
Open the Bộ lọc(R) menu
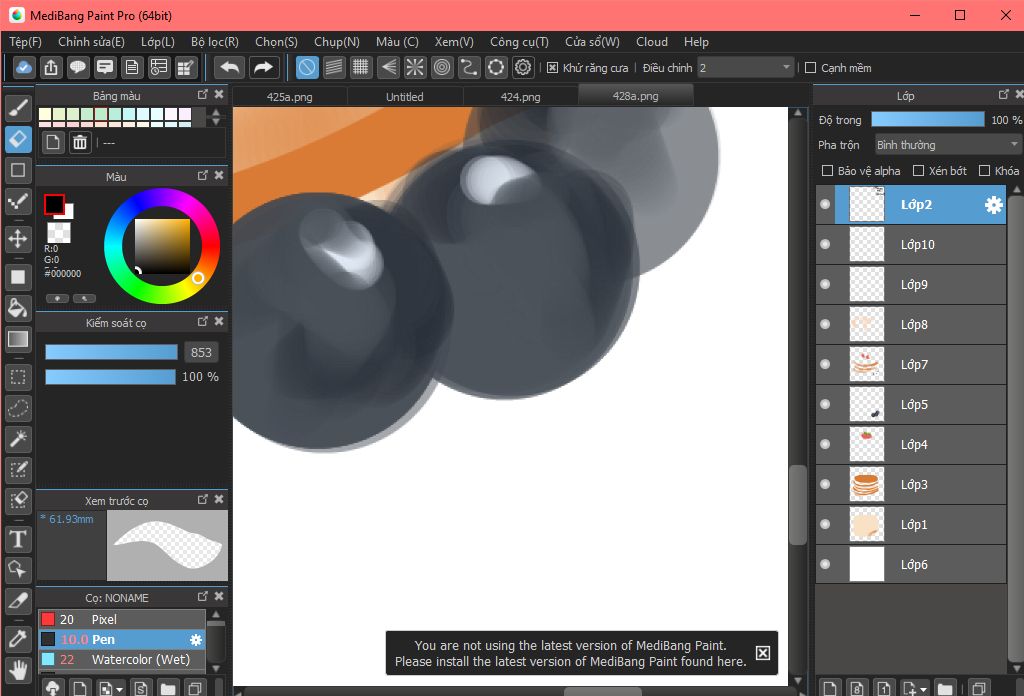tap(215, 42)
